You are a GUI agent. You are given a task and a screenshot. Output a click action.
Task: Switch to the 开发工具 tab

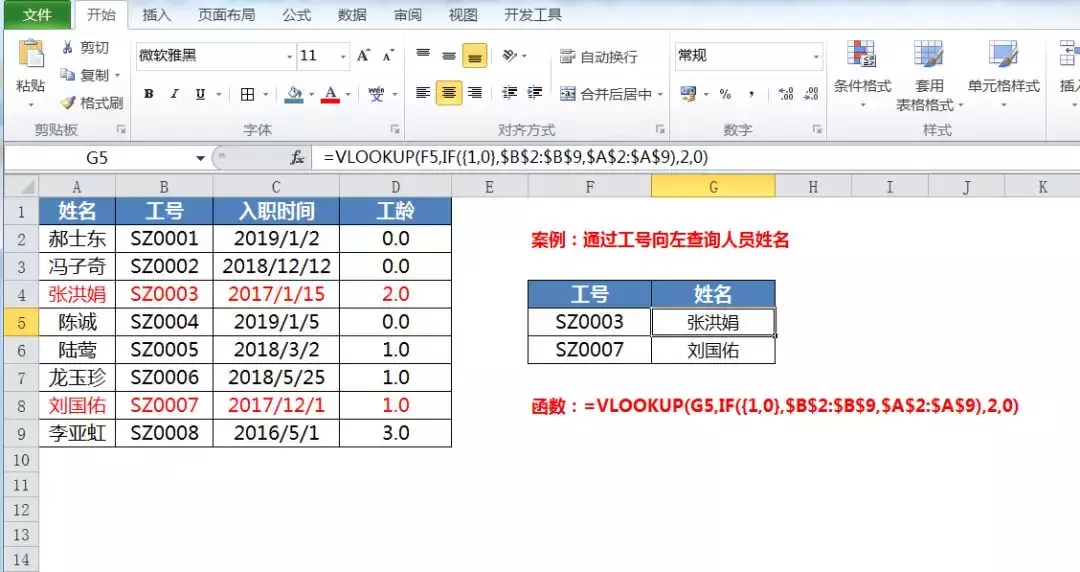point(532,14)
